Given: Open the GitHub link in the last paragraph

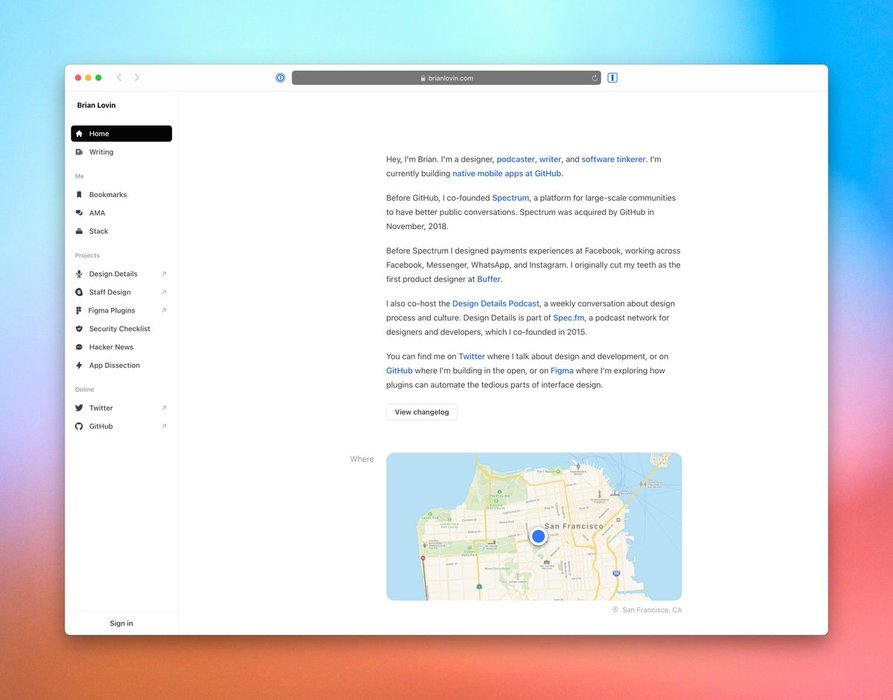Looking at the screenshot, I should click(399, 371).
